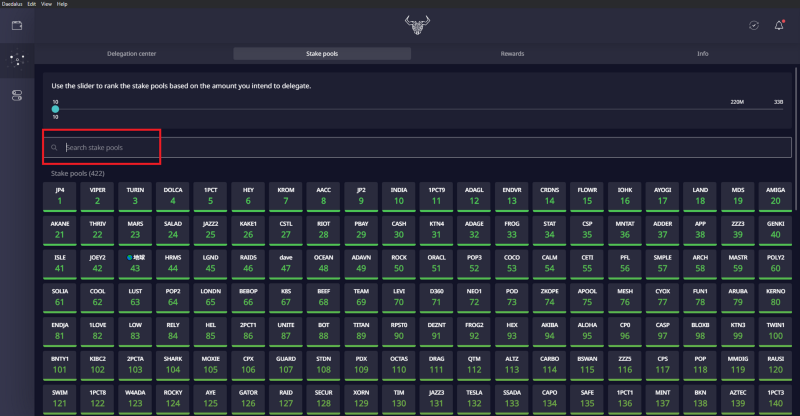Choose the MARS pool ranked 23
800x416 pixels.
[135, 230]
